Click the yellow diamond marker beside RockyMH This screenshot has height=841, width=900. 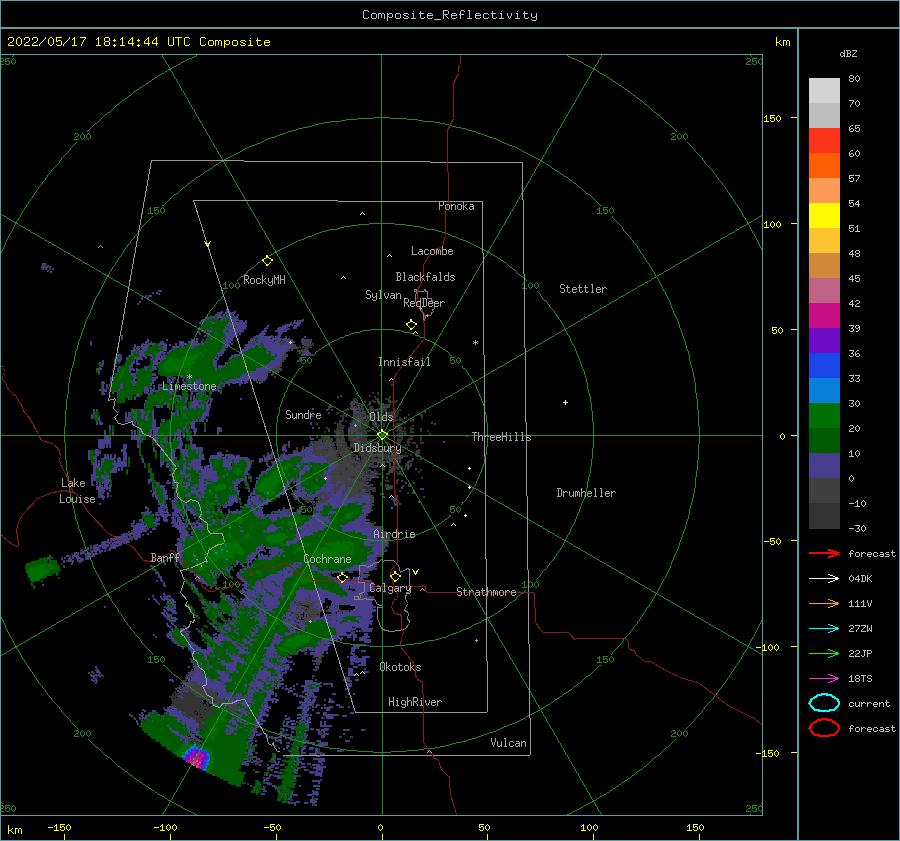coord(267,261)
